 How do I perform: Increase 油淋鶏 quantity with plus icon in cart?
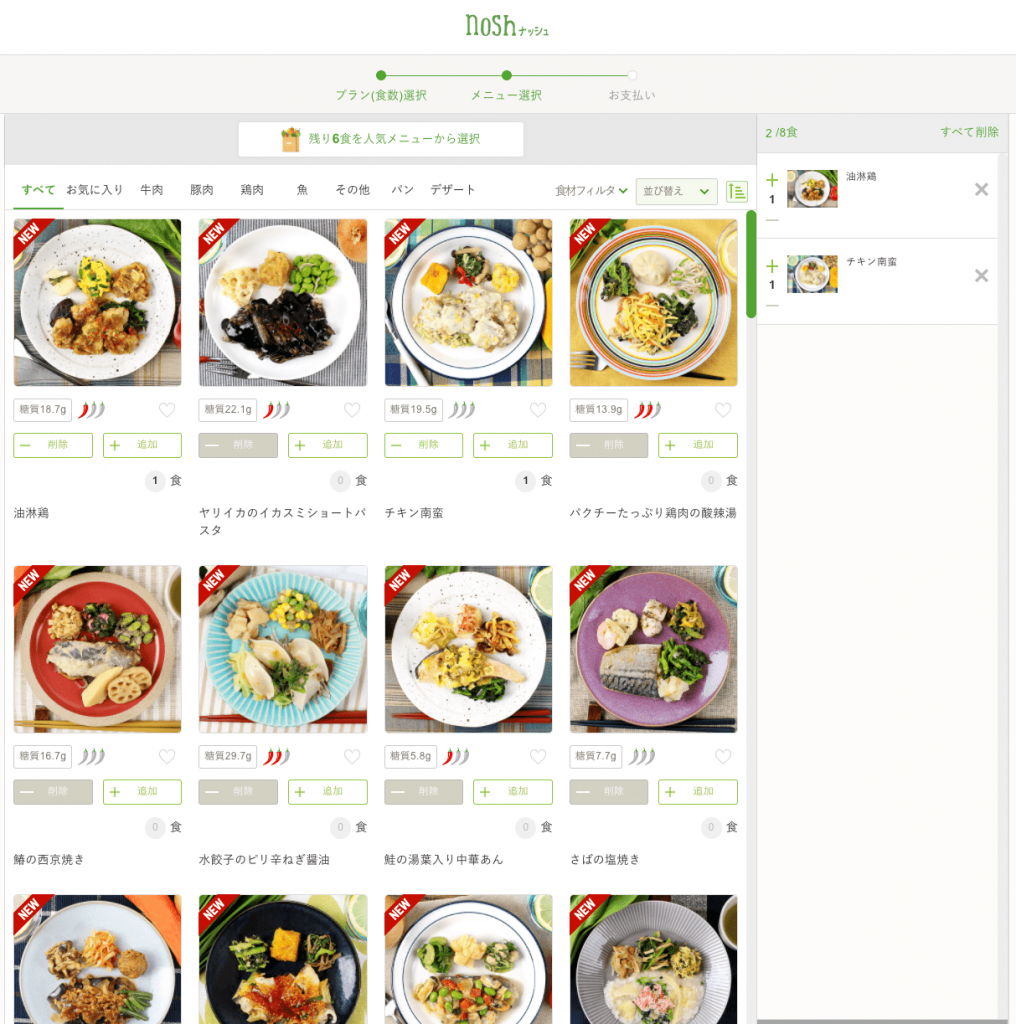tap(772, 180)
